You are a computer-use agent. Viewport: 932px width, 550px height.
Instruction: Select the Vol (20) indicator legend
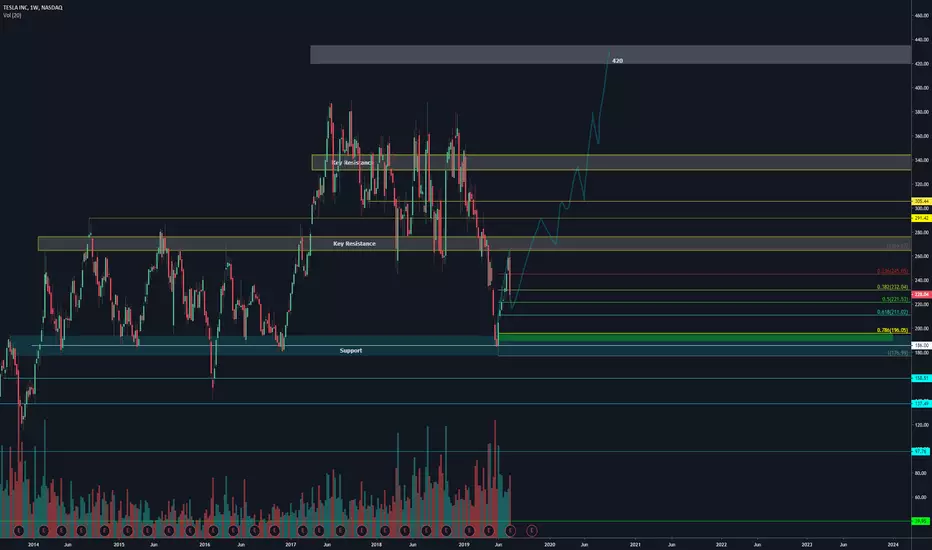click(12, 15)
